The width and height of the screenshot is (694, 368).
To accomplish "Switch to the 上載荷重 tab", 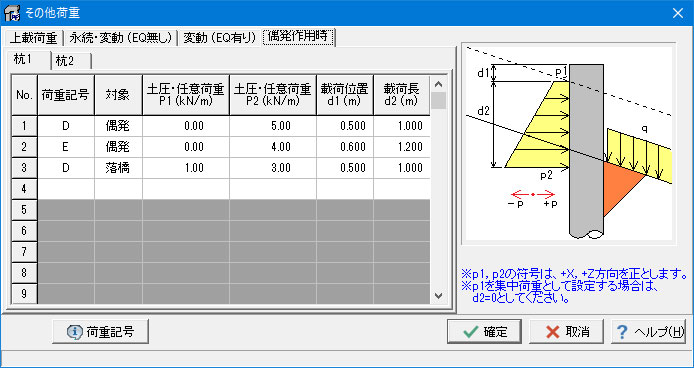I will click(x=33, y=38).
